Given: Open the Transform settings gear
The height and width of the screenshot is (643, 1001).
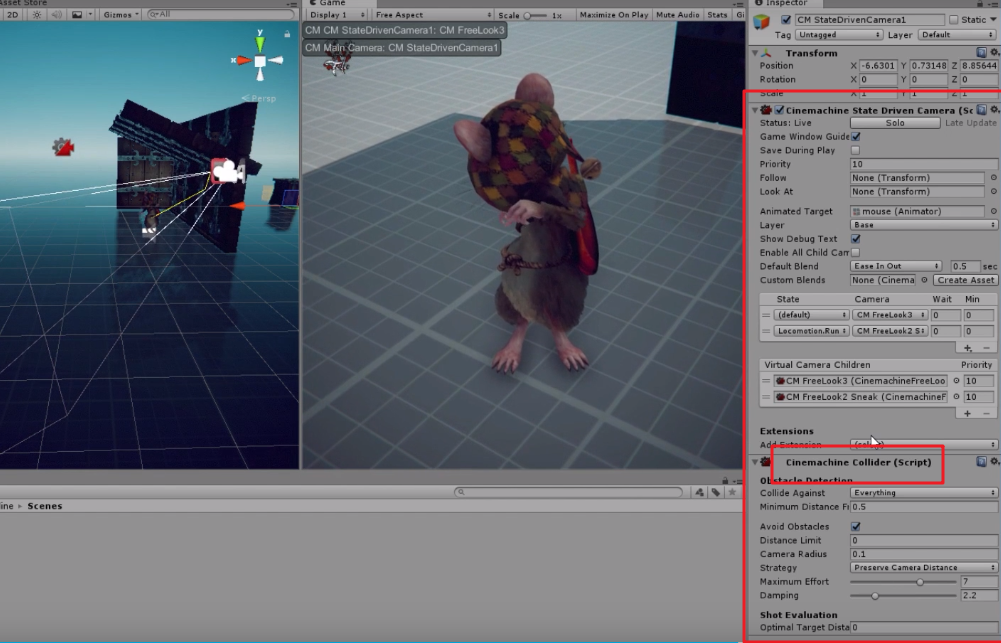Looking at the screenshot, I should 994,52.
